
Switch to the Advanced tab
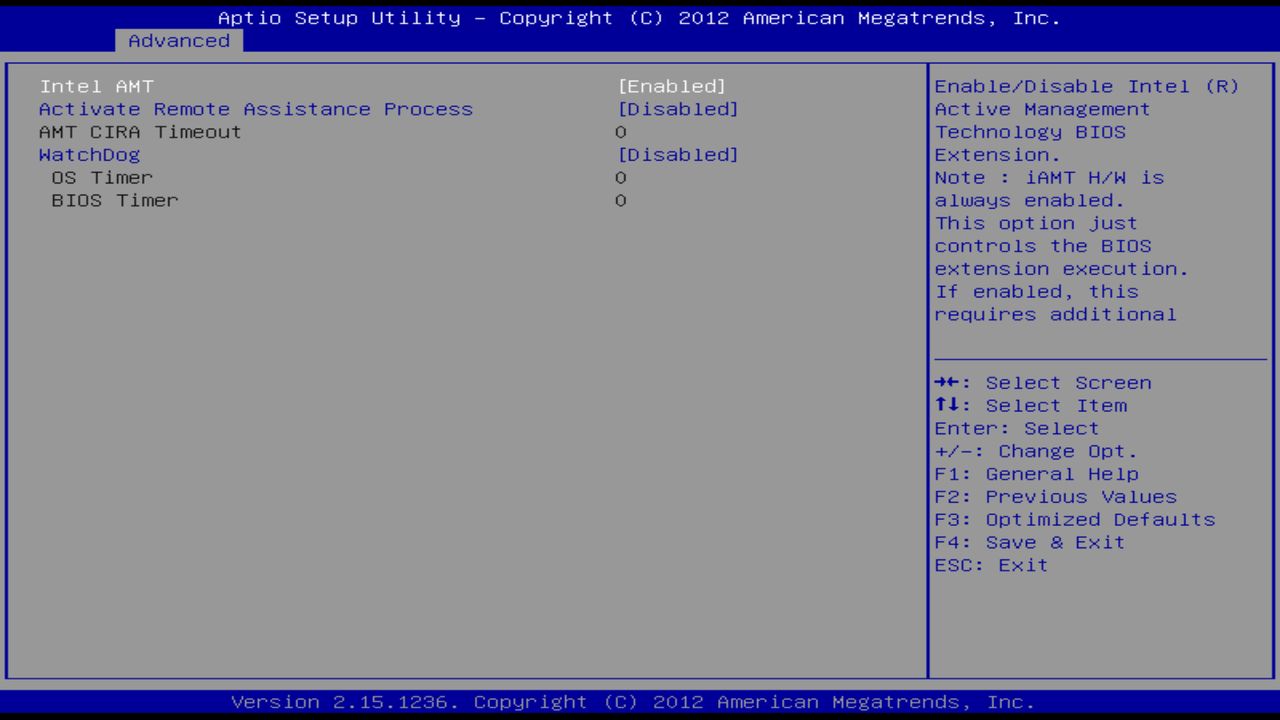point(178,41)
